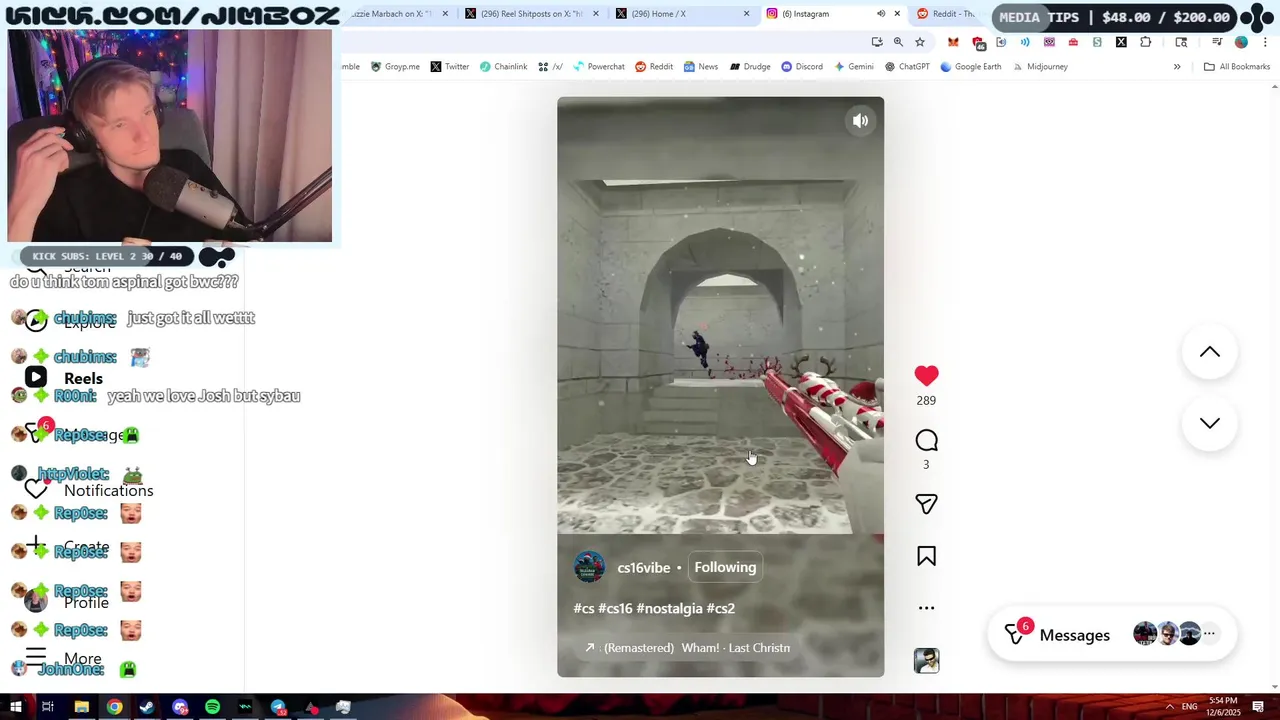Open the News bookmark

point(701,67)
